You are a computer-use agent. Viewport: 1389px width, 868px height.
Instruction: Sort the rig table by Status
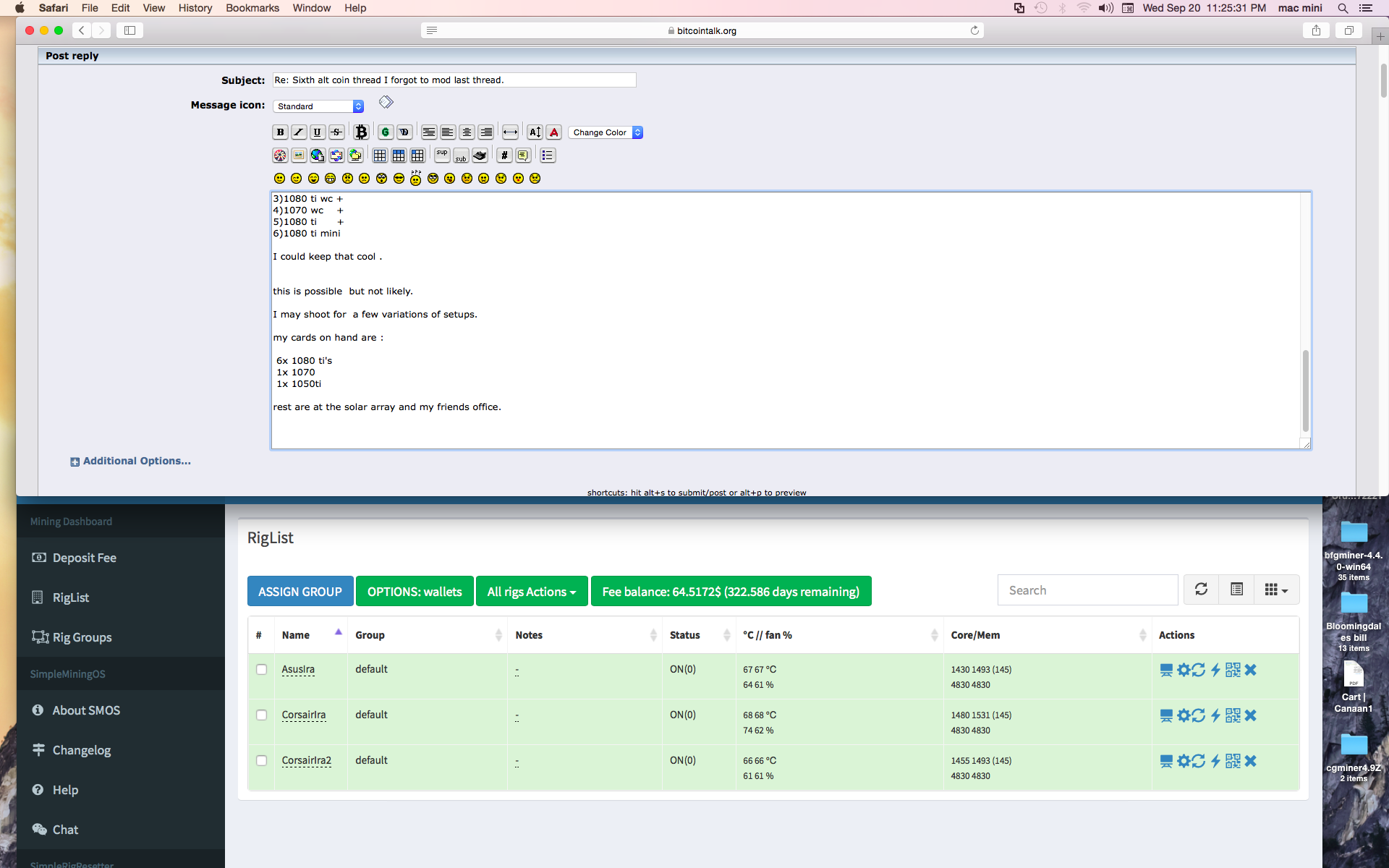click(699, 635)
